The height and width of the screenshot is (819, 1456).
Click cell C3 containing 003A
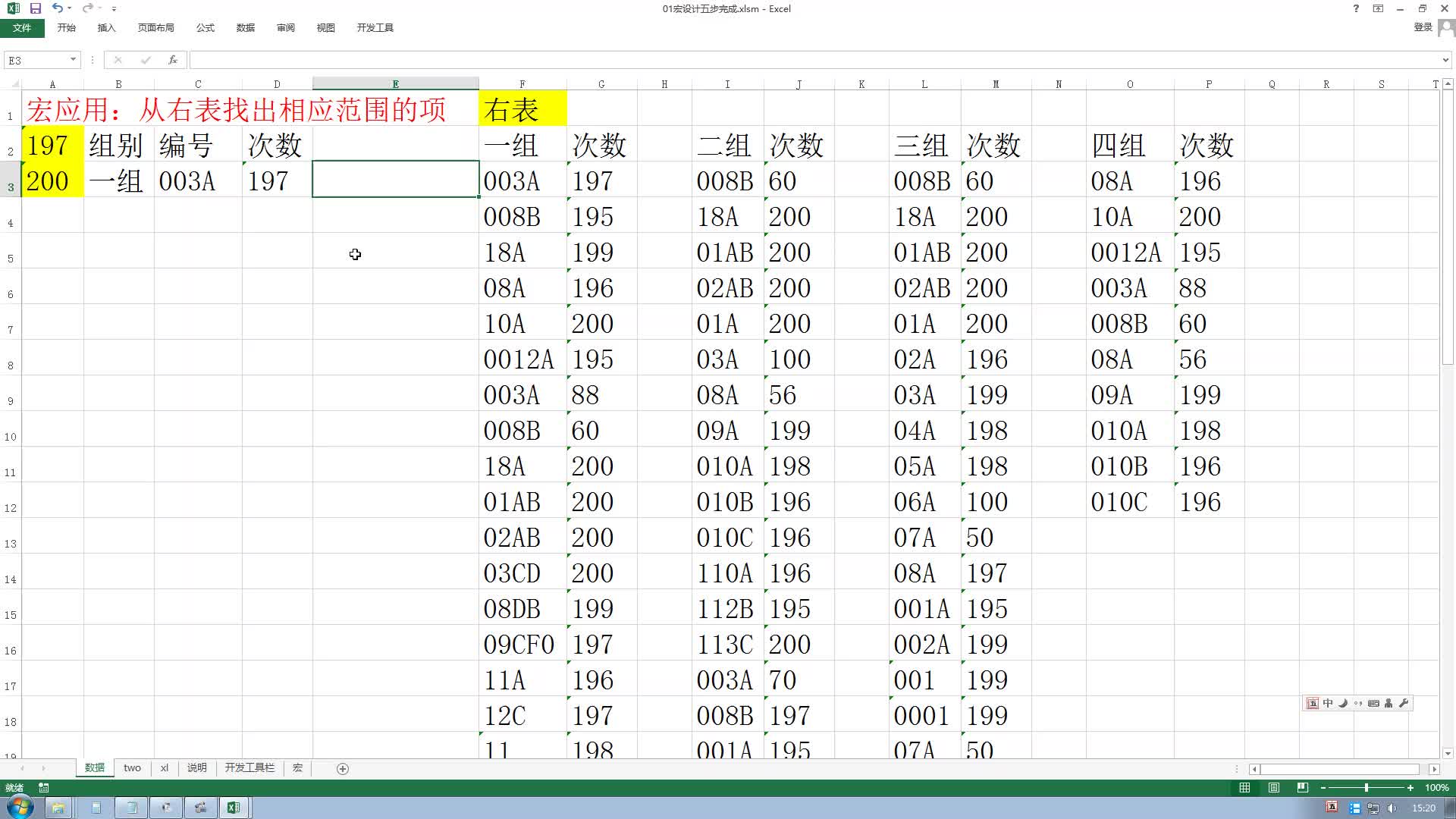[198, 180]
